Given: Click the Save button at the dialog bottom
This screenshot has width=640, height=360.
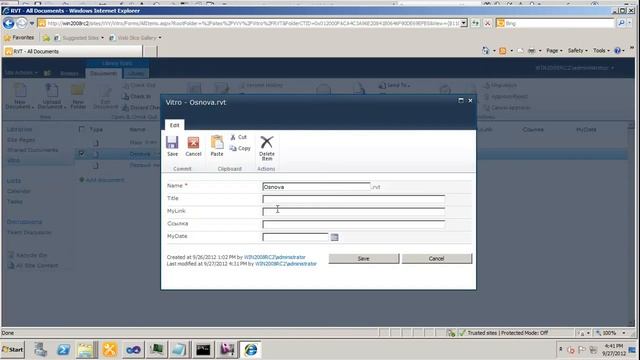Looking at the screenshot, I should pyautogui.click(x=363, y=258).
